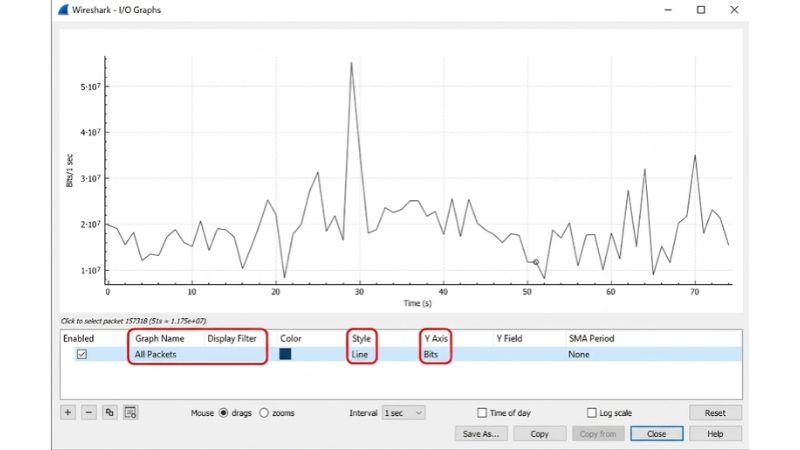Click the Copy button
This screenshot has height=450, width=800.
tap(539, 434)
